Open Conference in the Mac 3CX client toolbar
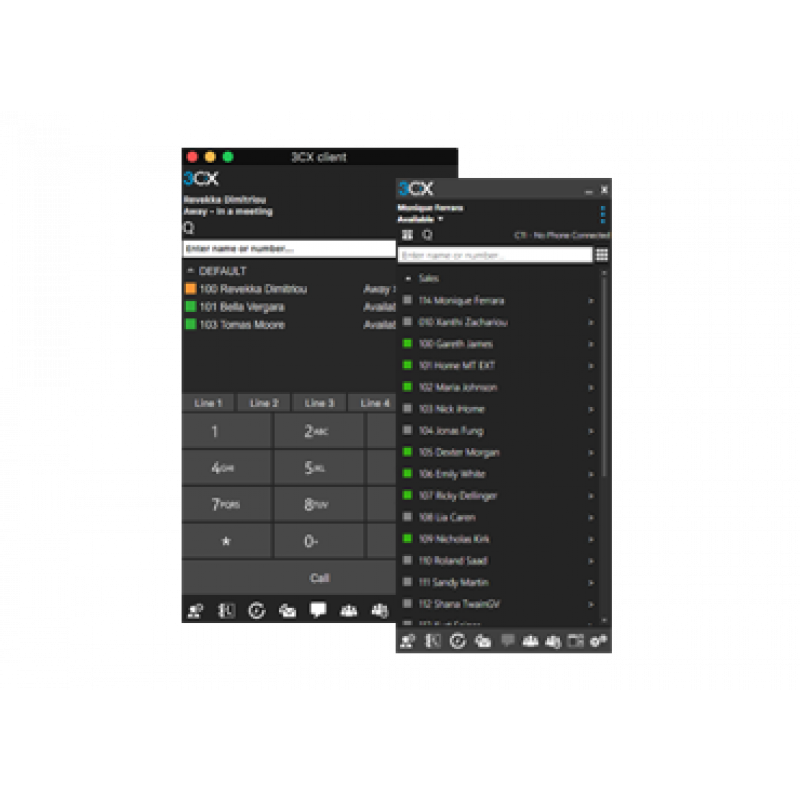This screenshot has height=800, width=800. coord(349,610)
